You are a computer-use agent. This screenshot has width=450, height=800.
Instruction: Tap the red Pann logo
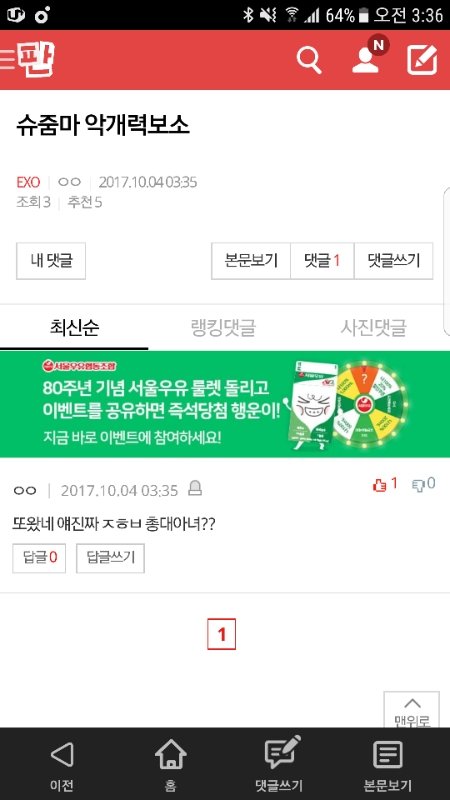(x=36, y=59)
